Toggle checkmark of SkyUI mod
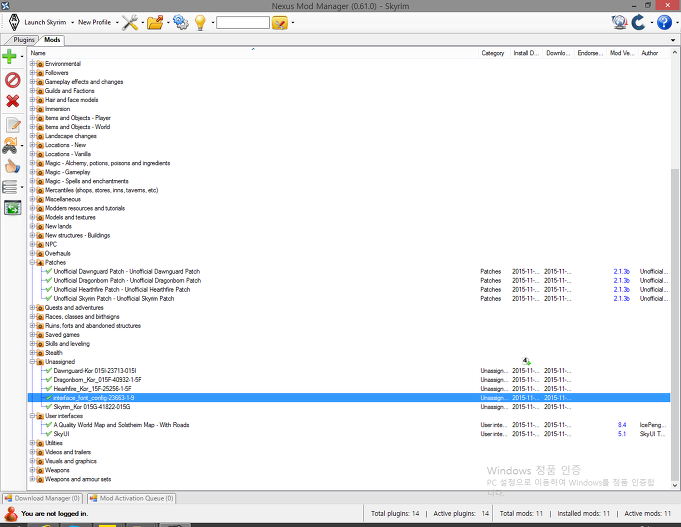Screen dimensions: 681x527 49,434
